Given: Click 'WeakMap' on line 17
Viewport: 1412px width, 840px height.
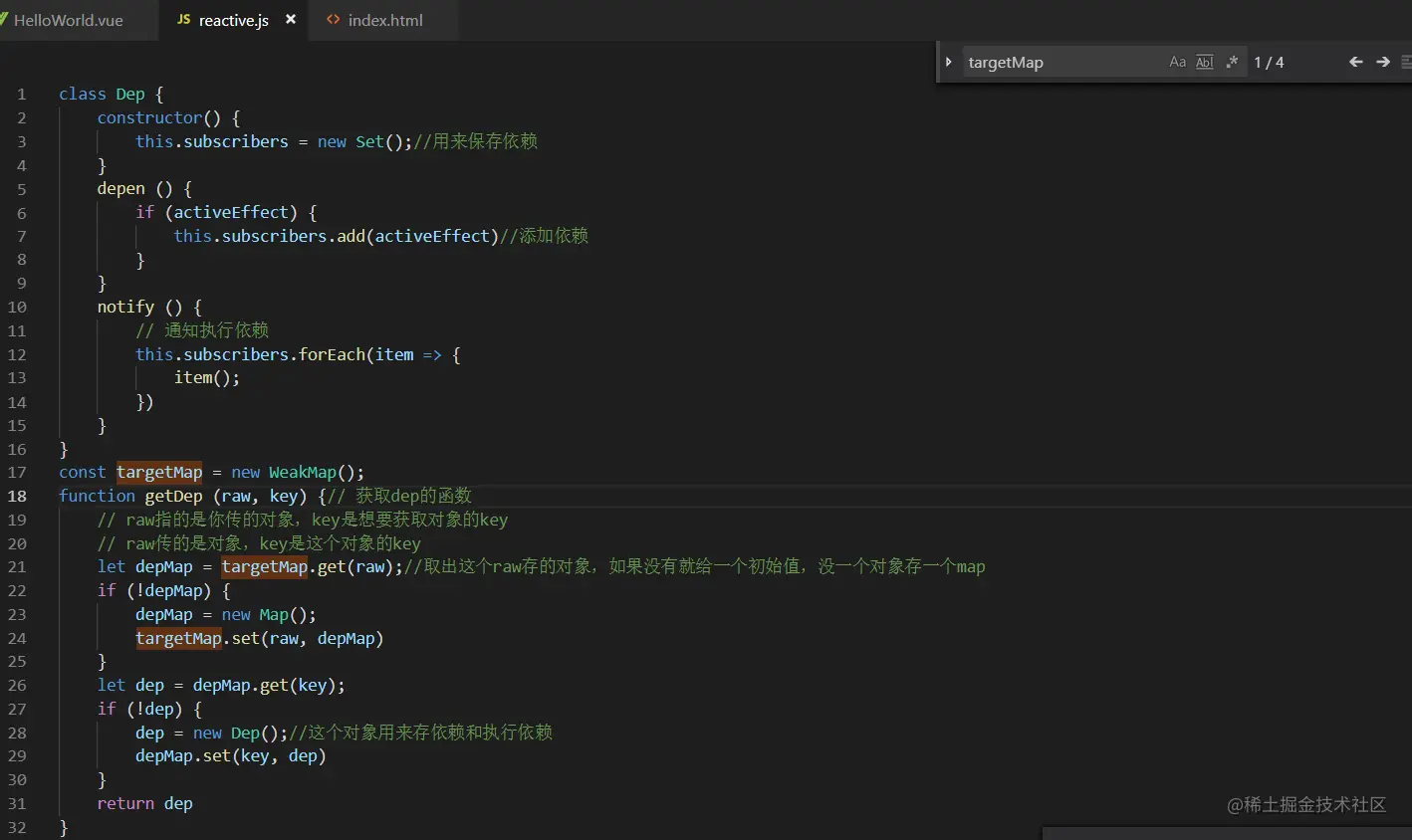Looking at the screenshot, I should pyautogui.click(x=303, y=472).
